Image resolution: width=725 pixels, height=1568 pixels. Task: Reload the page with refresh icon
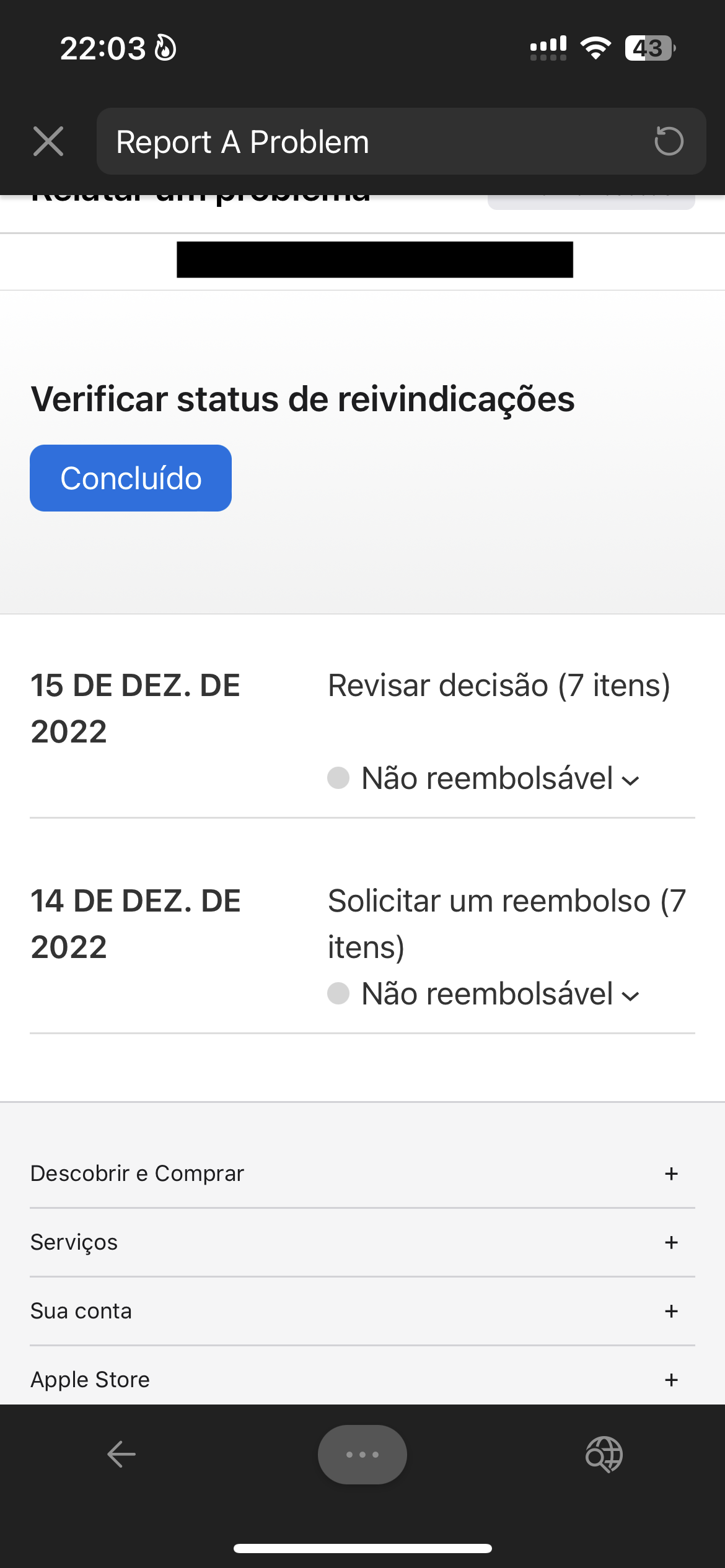pos(669,141)
